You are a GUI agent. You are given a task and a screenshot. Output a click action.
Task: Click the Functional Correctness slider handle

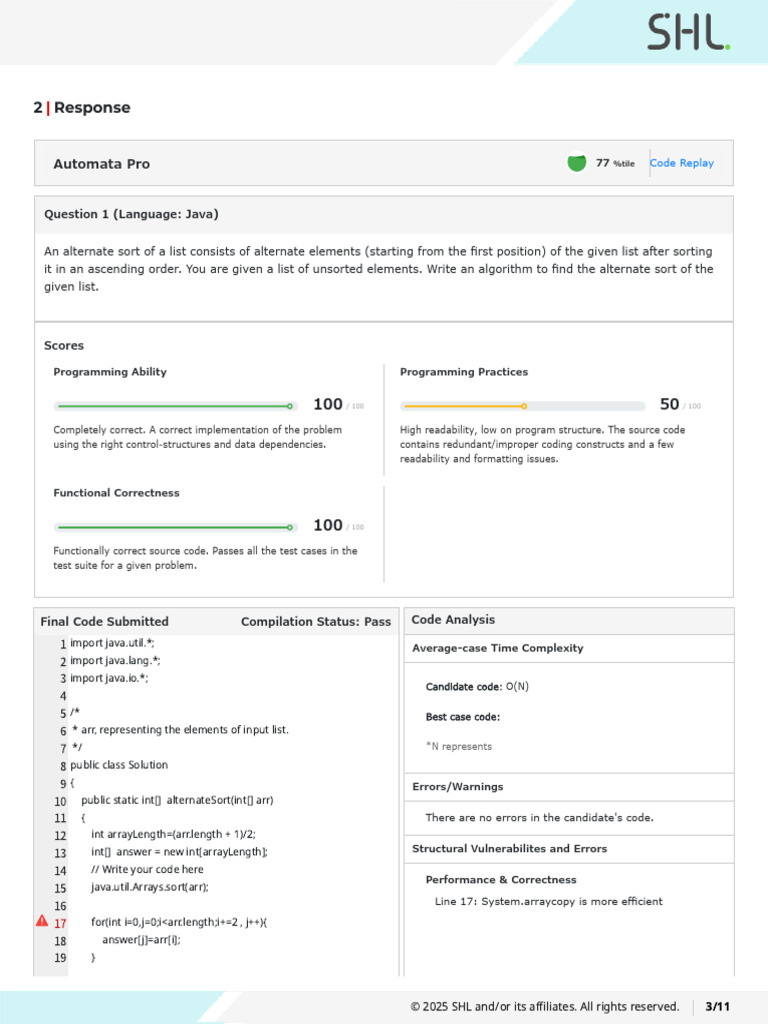point(290,527)
